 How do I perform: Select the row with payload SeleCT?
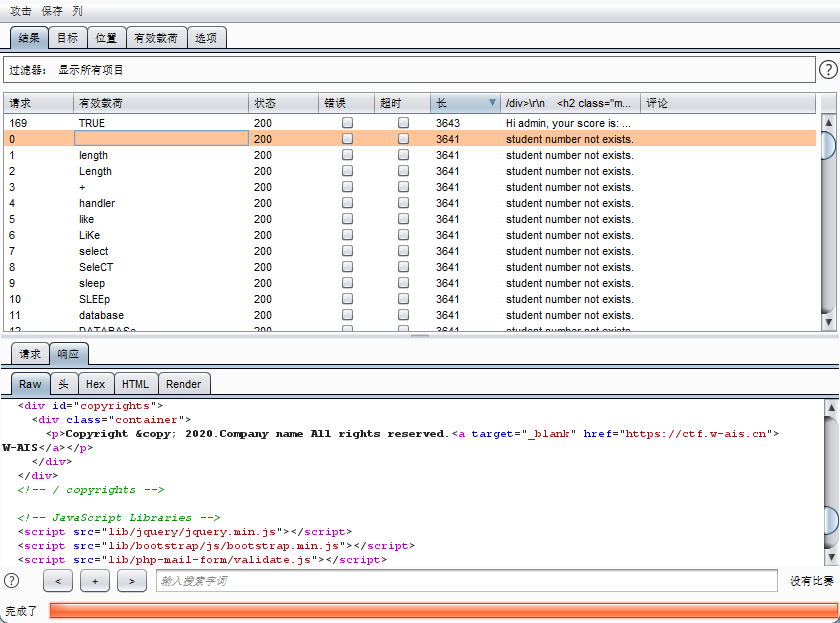coord(409,267)
